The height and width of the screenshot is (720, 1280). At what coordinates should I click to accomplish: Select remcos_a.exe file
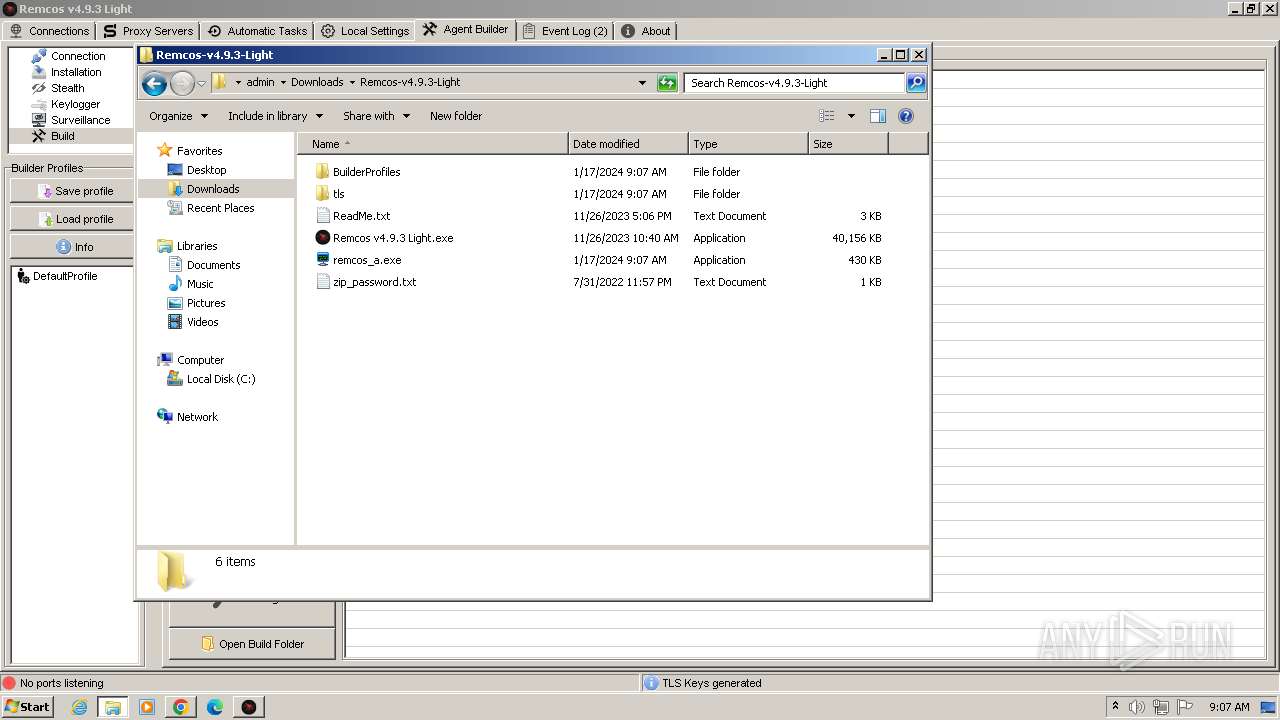[x=367, y=260]
